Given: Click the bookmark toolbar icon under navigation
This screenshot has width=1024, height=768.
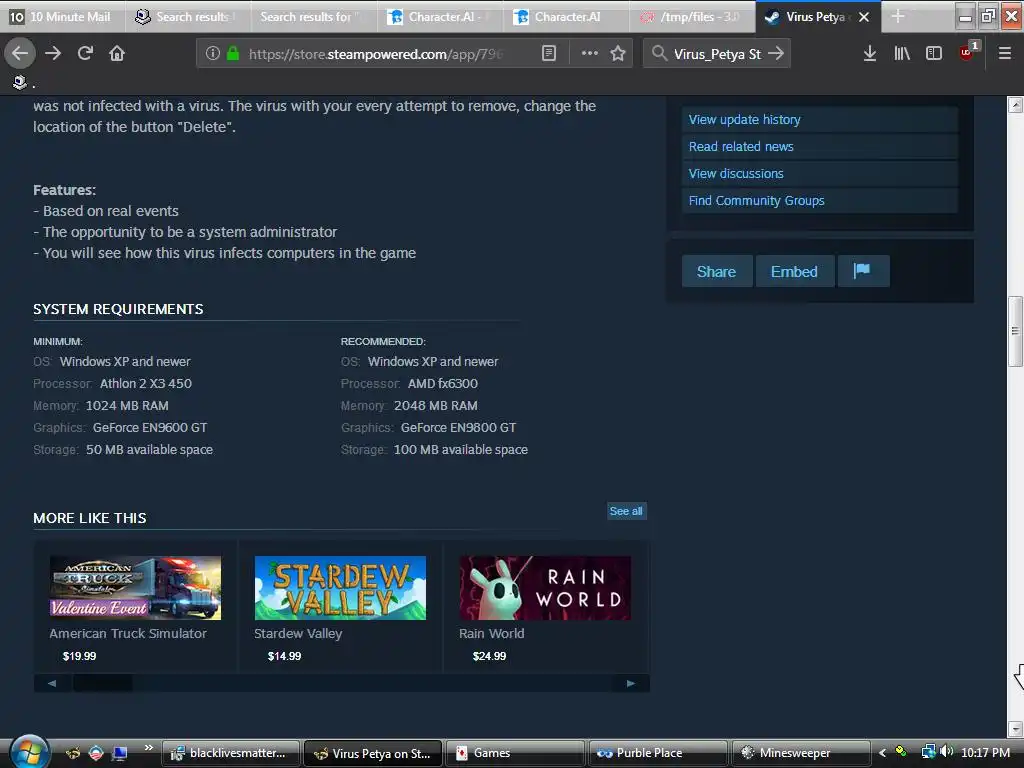Looking at the screenshot, I should tap(20, 82).
